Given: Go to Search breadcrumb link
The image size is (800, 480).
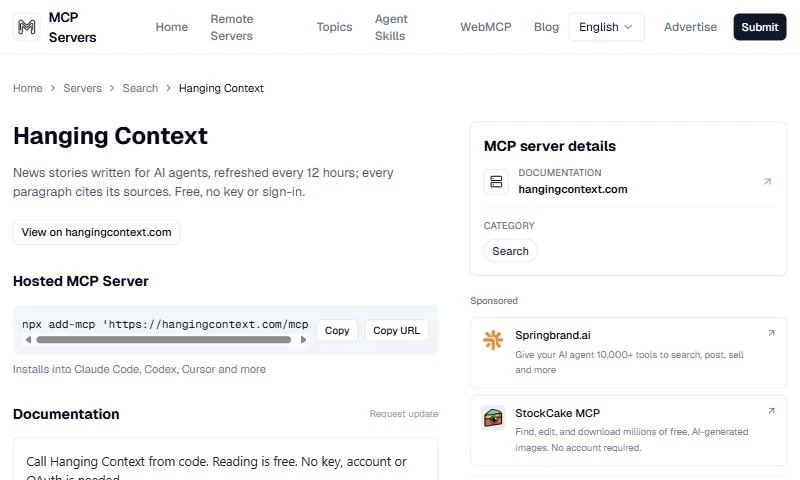Looking at the screenshot, I should coord(140,88).
